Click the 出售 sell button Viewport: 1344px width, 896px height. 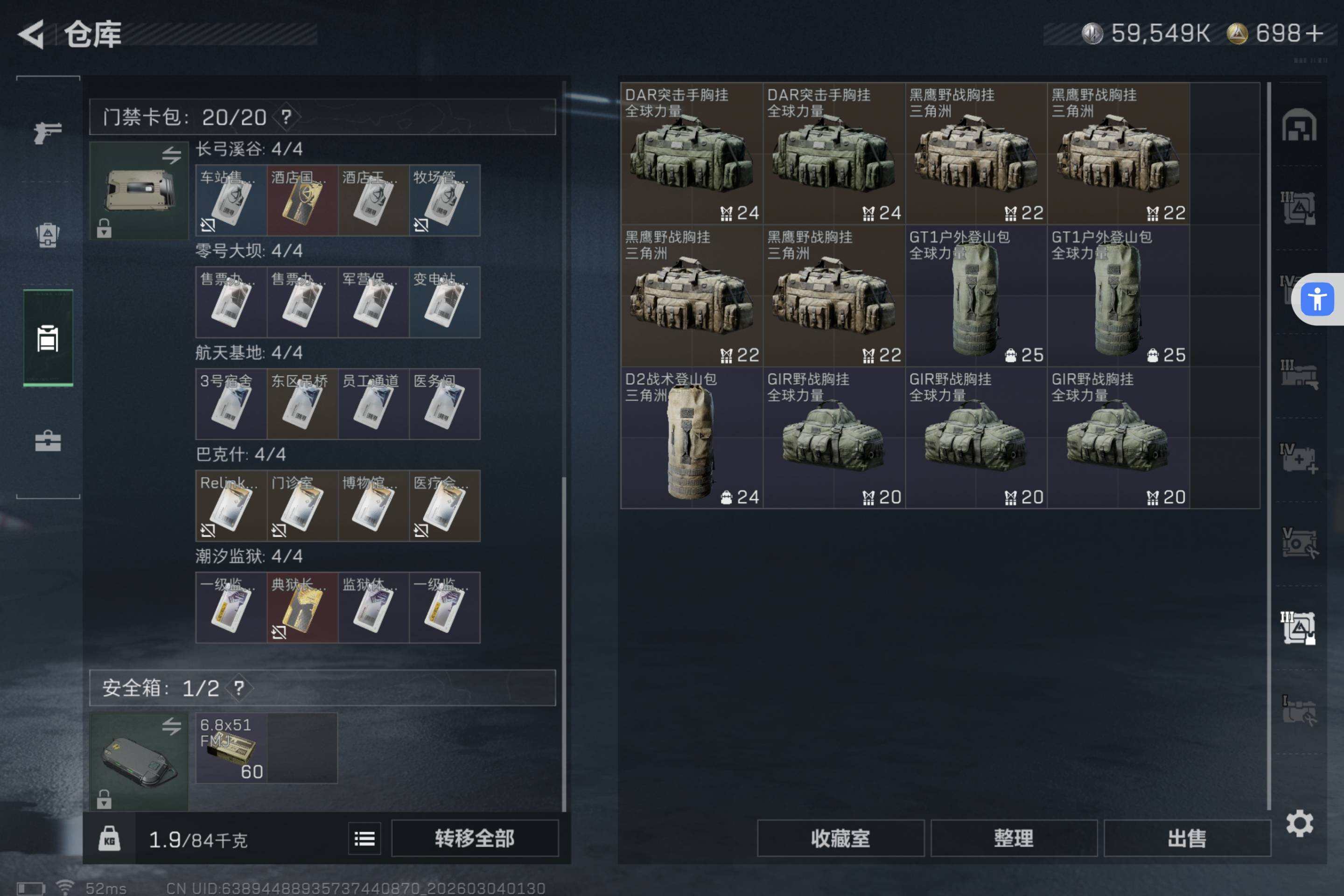(1187, 838)
